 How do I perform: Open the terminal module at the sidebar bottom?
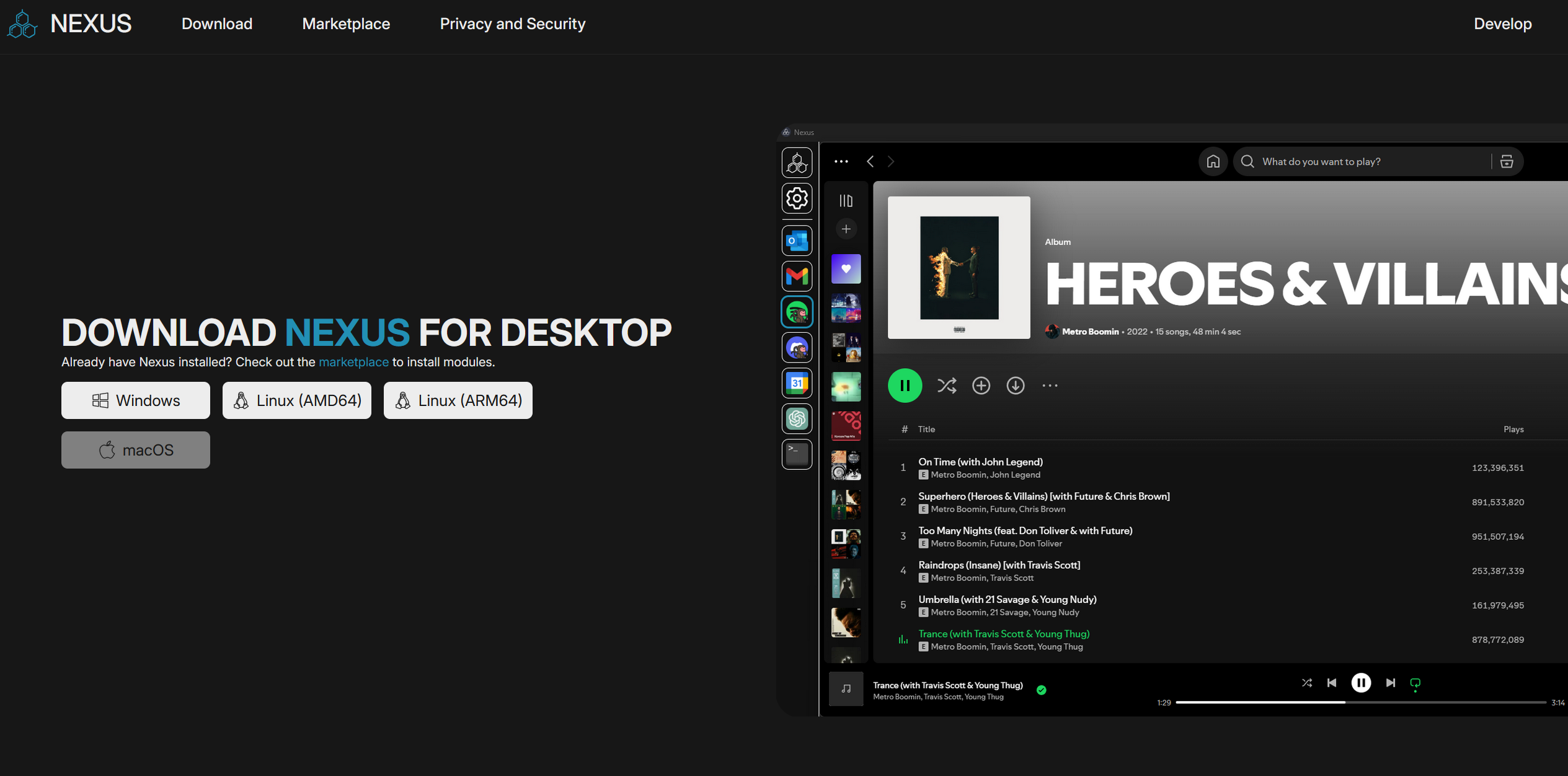point(797,454)
